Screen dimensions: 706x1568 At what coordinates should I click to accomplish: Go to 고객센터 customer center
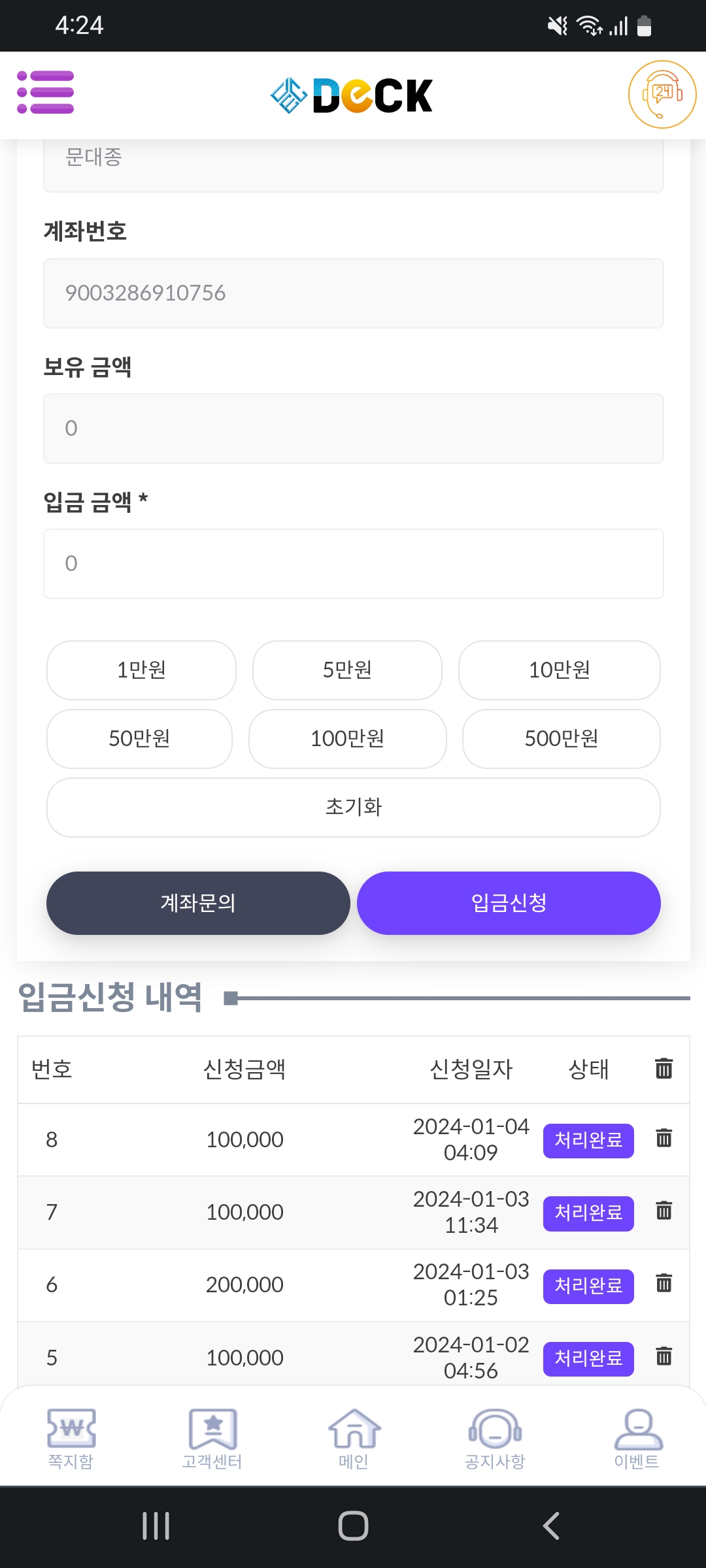point(212,1438)
